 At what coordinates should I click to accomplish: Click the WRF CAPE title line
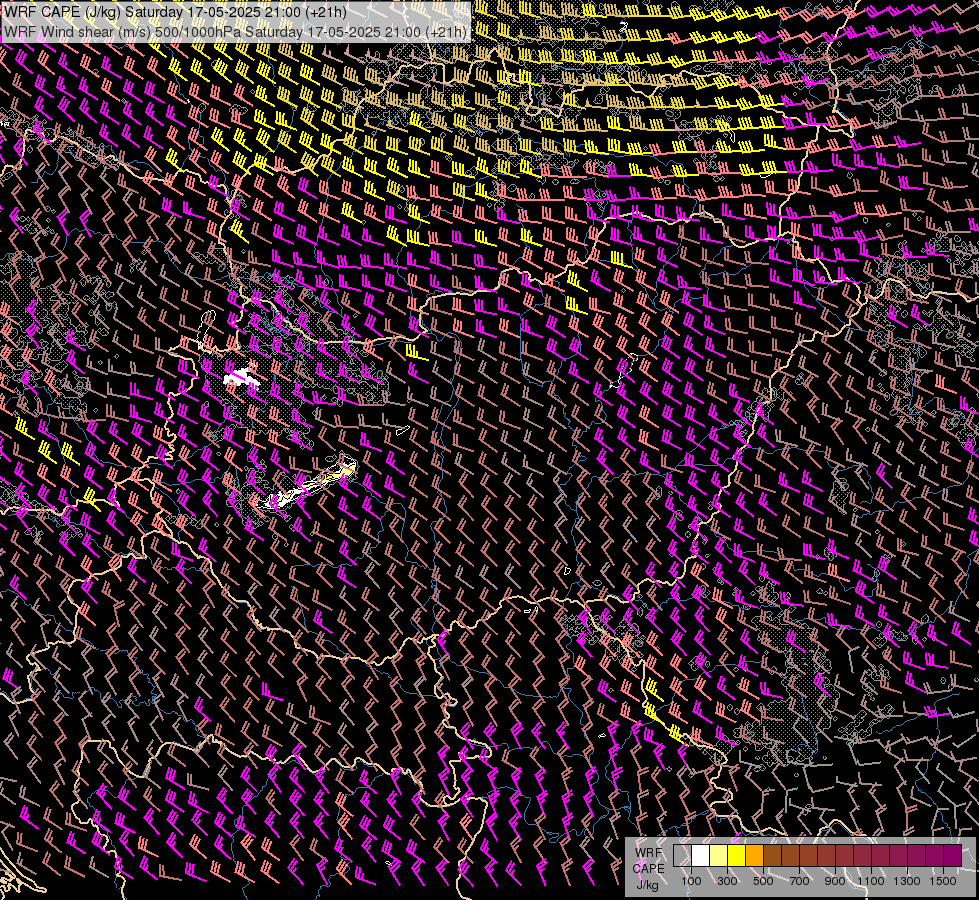tap(175, 12)
